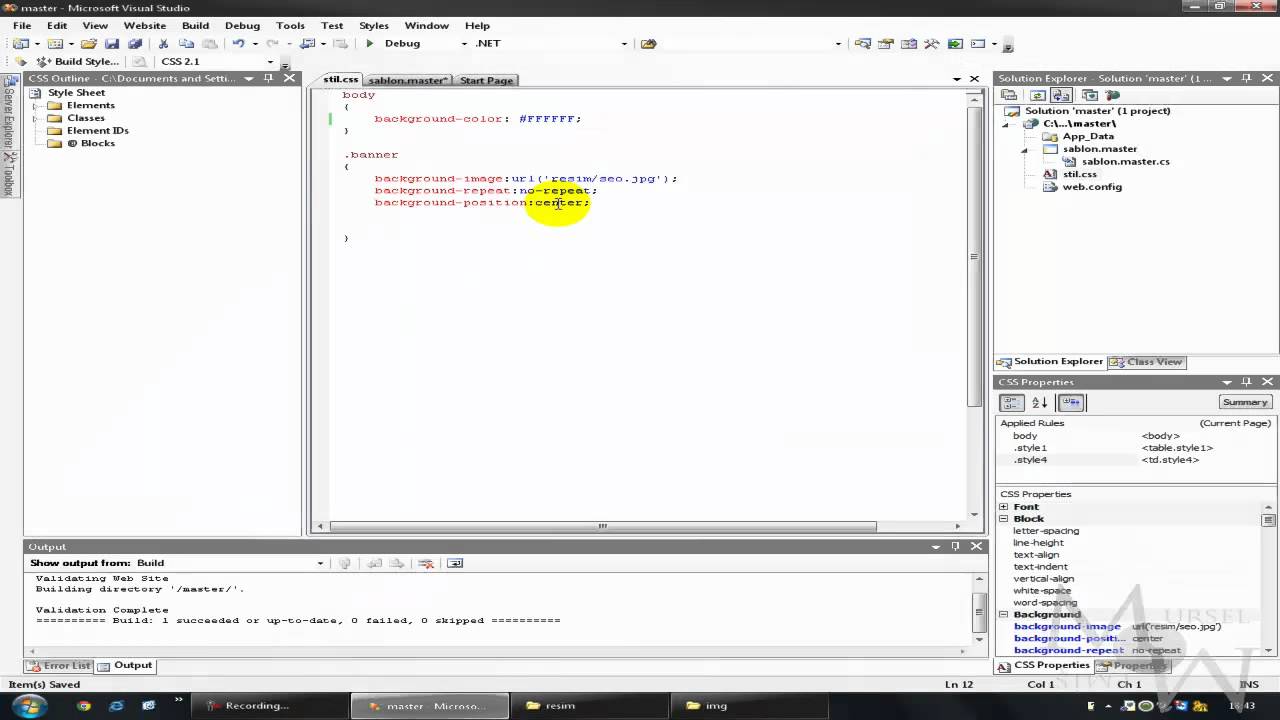Pin the CSS Outline panel with auto-hide icon
The height and width of the screenshot is (720, 1280).
(x=268, y=78)
